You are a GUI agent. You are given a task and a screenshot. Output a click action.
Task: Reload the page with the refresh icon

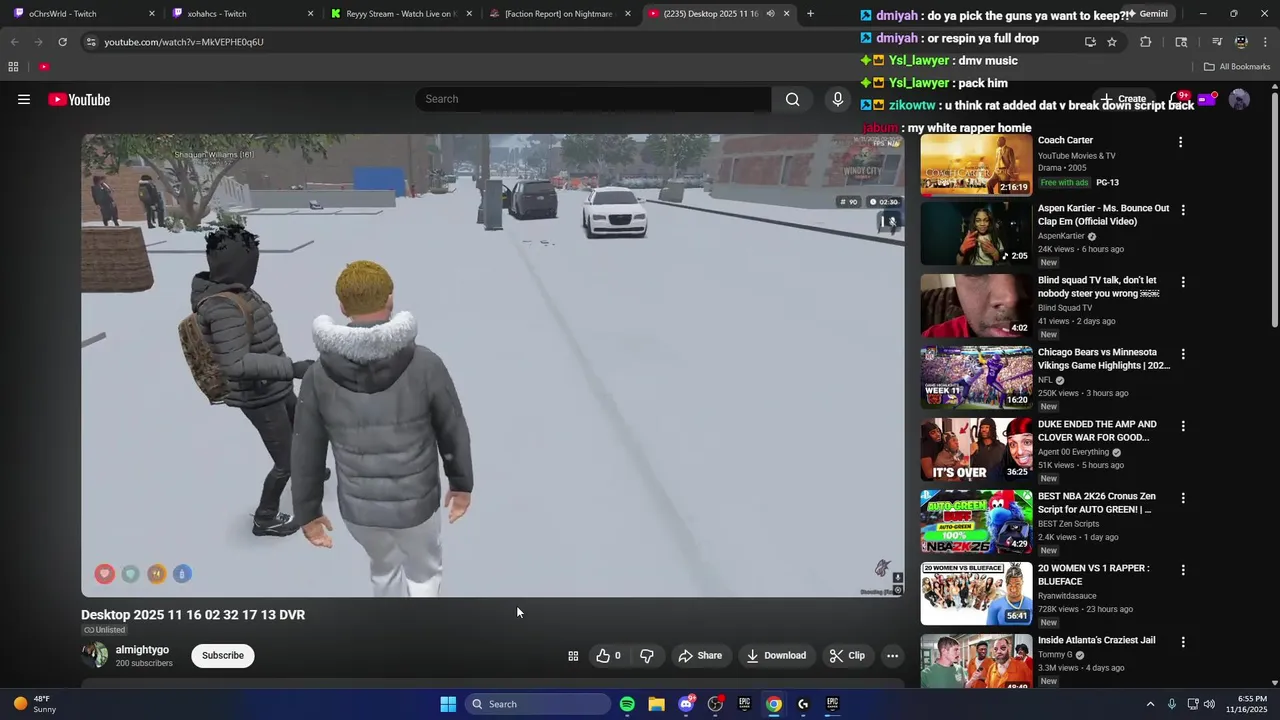coord(62,42)
